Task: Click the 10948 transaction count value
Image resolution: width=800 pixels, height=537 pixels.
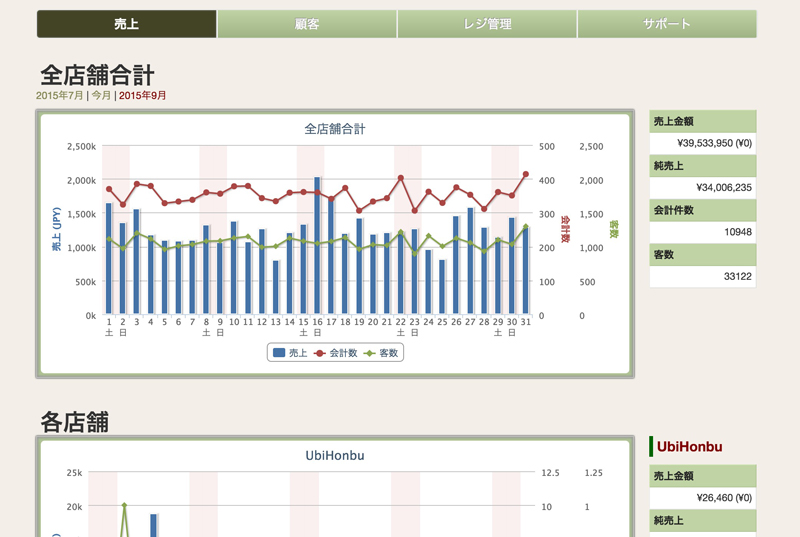Action: [x=738, y=232]
